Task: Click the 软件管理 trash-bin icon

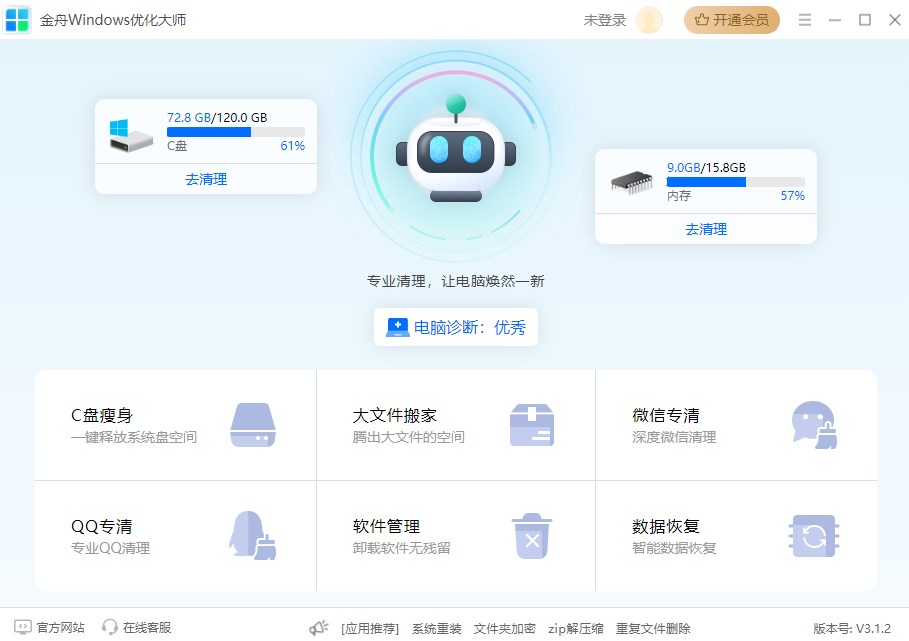Action: pos(533,537)
